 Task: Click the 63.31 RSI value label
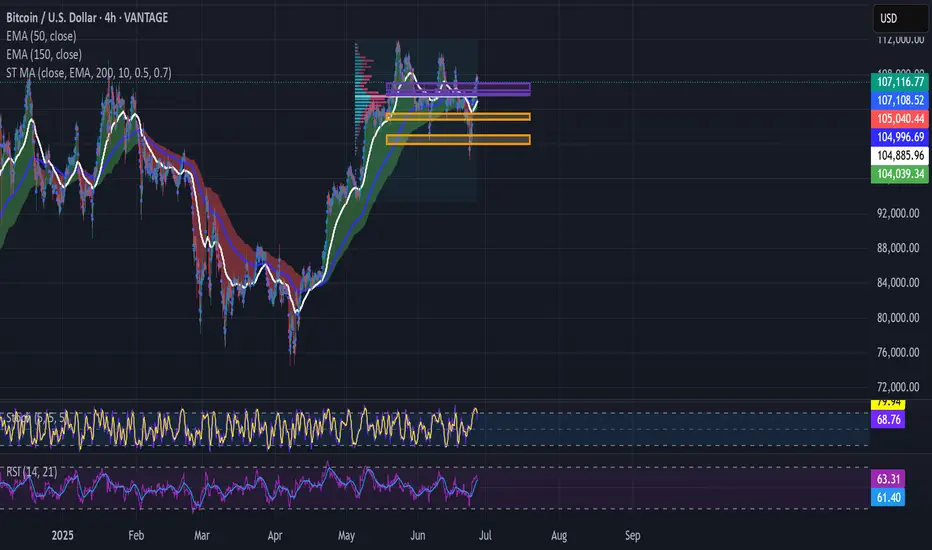[888, 479]
